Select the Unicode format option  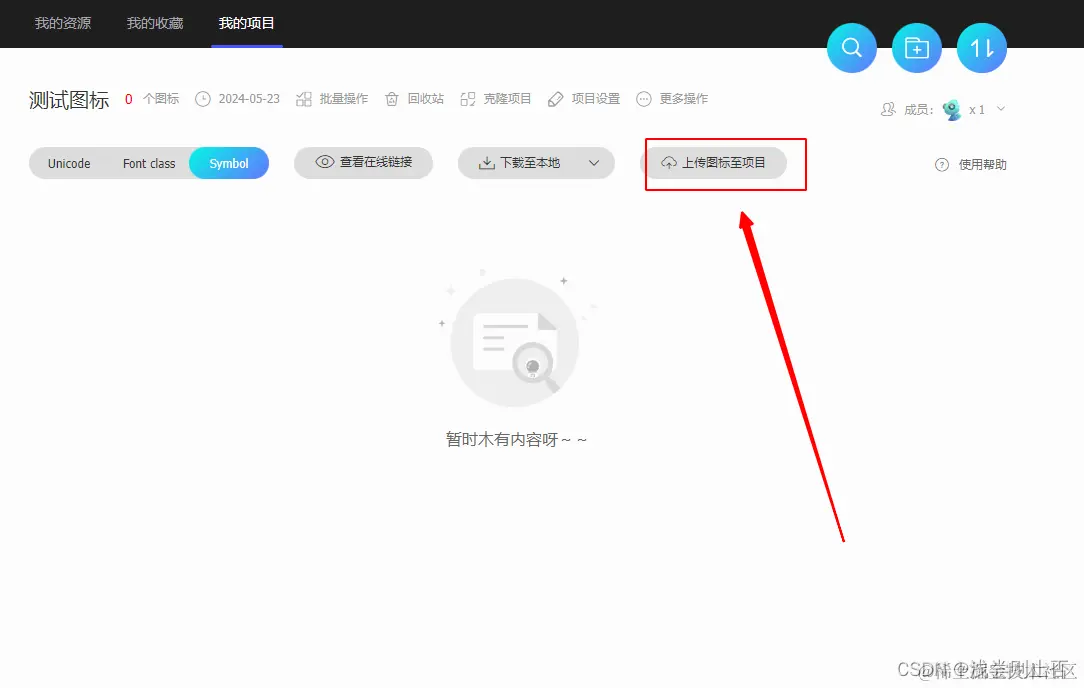click(69, 163)
